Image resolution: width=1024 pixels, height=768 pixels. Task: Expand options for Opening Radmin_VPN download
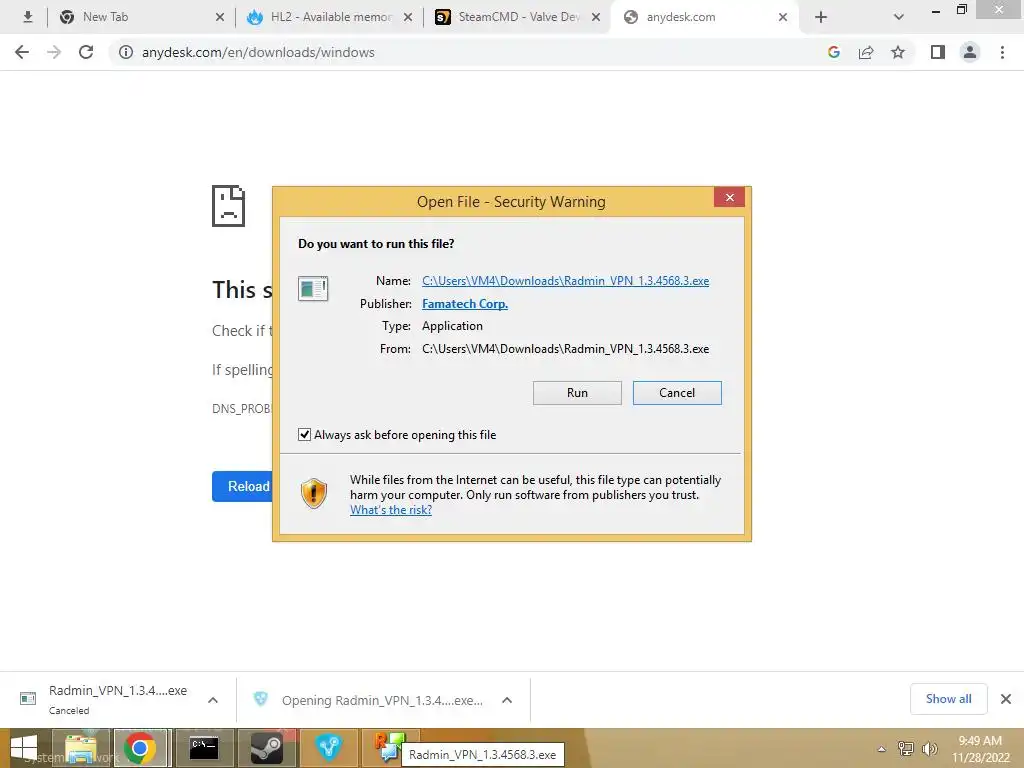(x=507, y=700)
